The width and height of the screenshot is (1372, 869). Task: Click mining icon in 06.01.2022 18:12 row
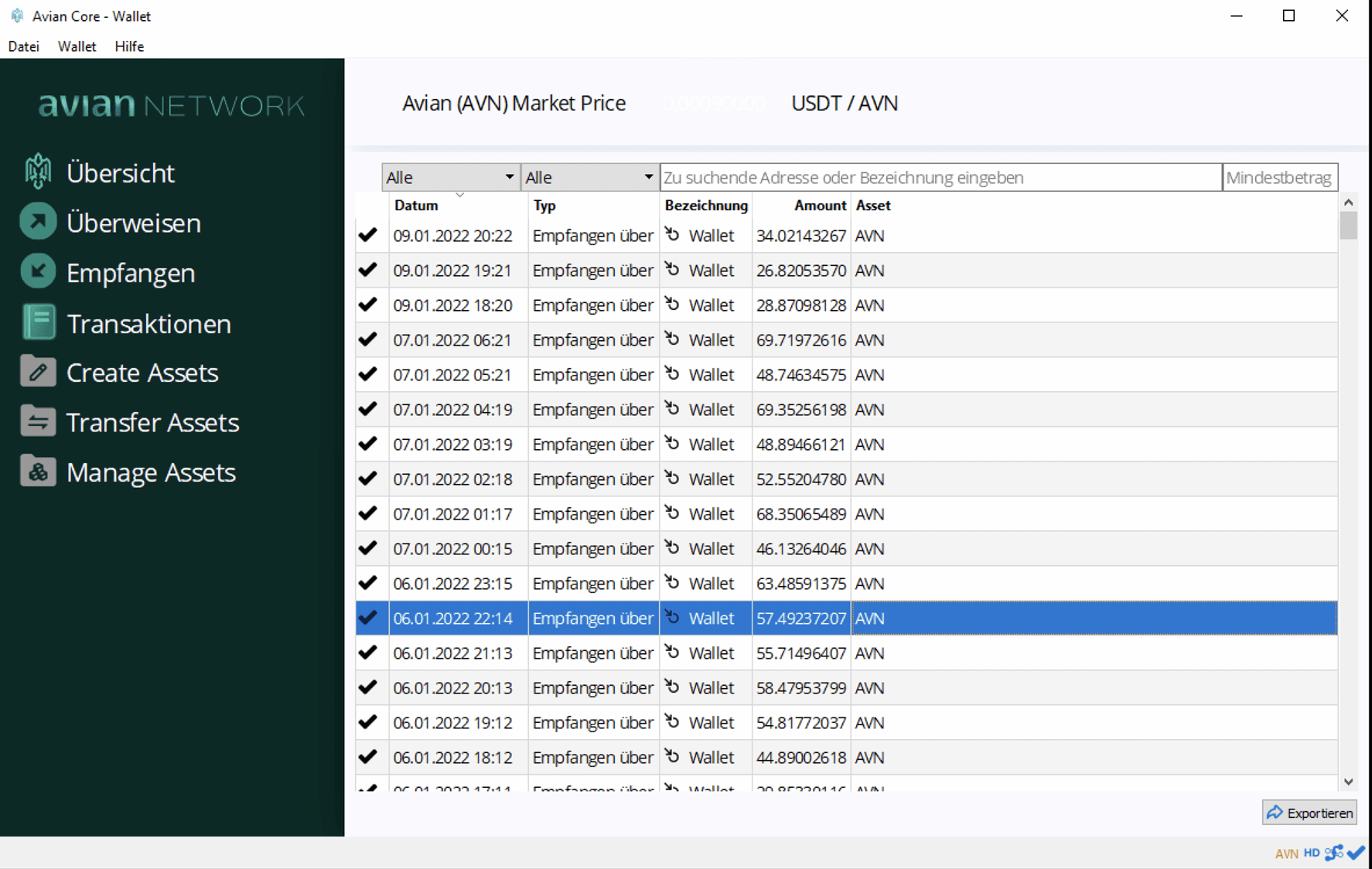coord(672,757)
